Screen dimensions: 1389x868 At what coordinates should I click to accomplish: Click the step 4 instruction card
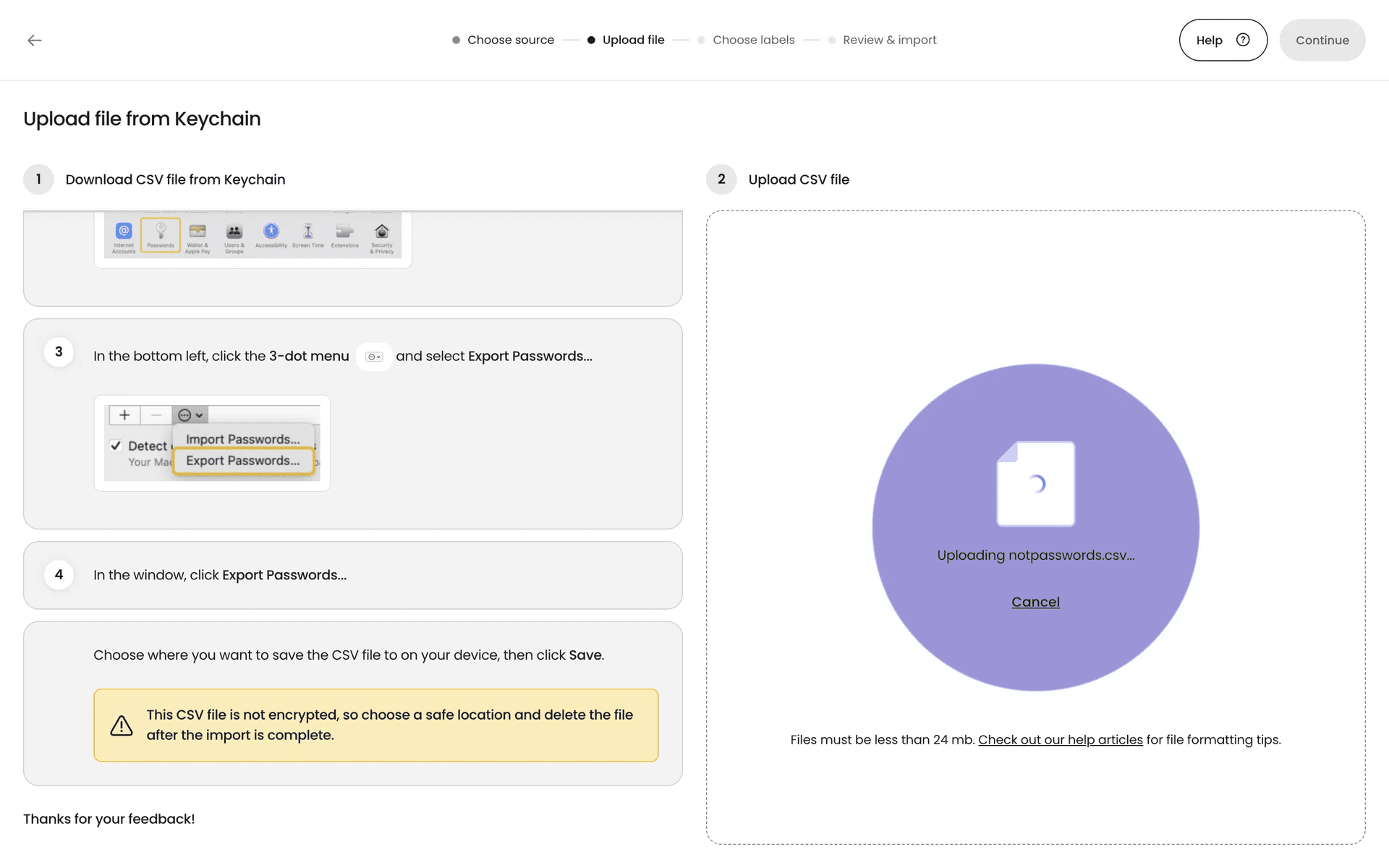coord(352,575)
